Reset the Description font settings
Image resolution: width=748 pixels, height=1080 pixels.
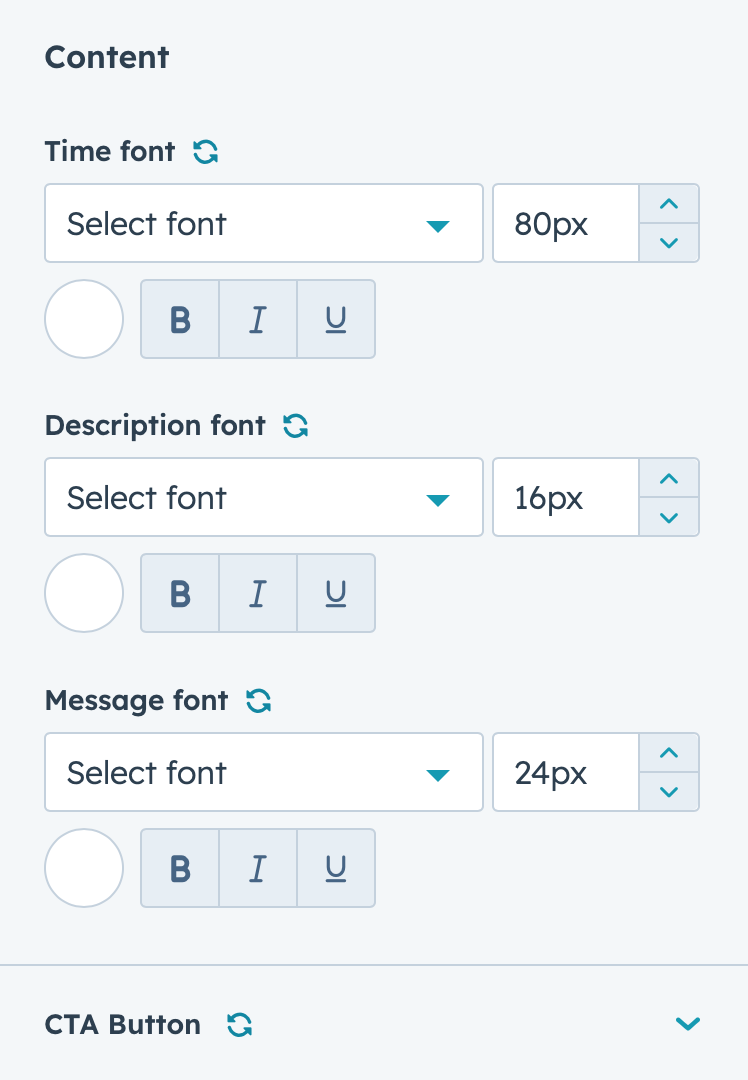[x=295, y=426]
